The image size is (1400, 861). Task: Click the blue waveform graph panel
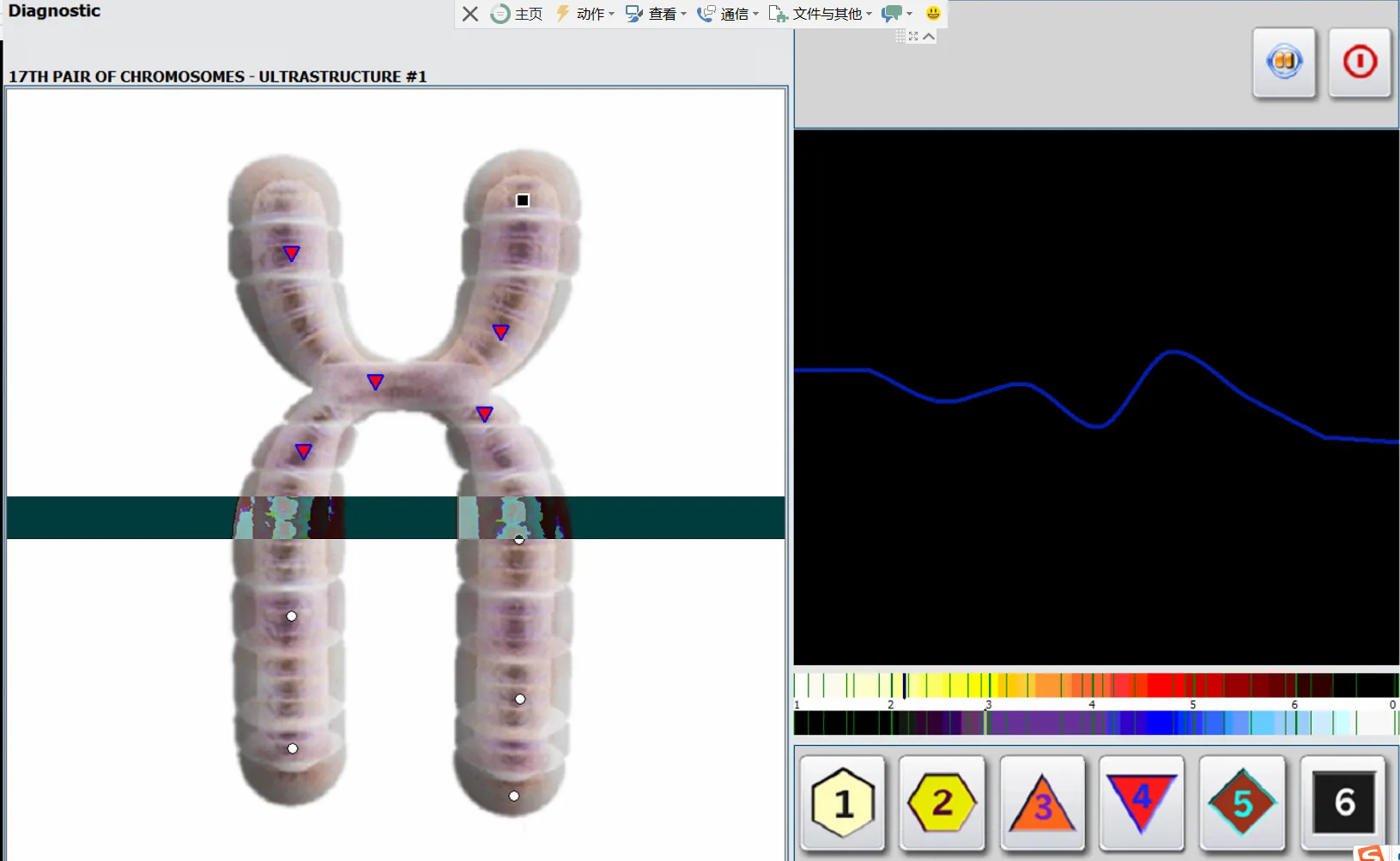click(1096, 397)
